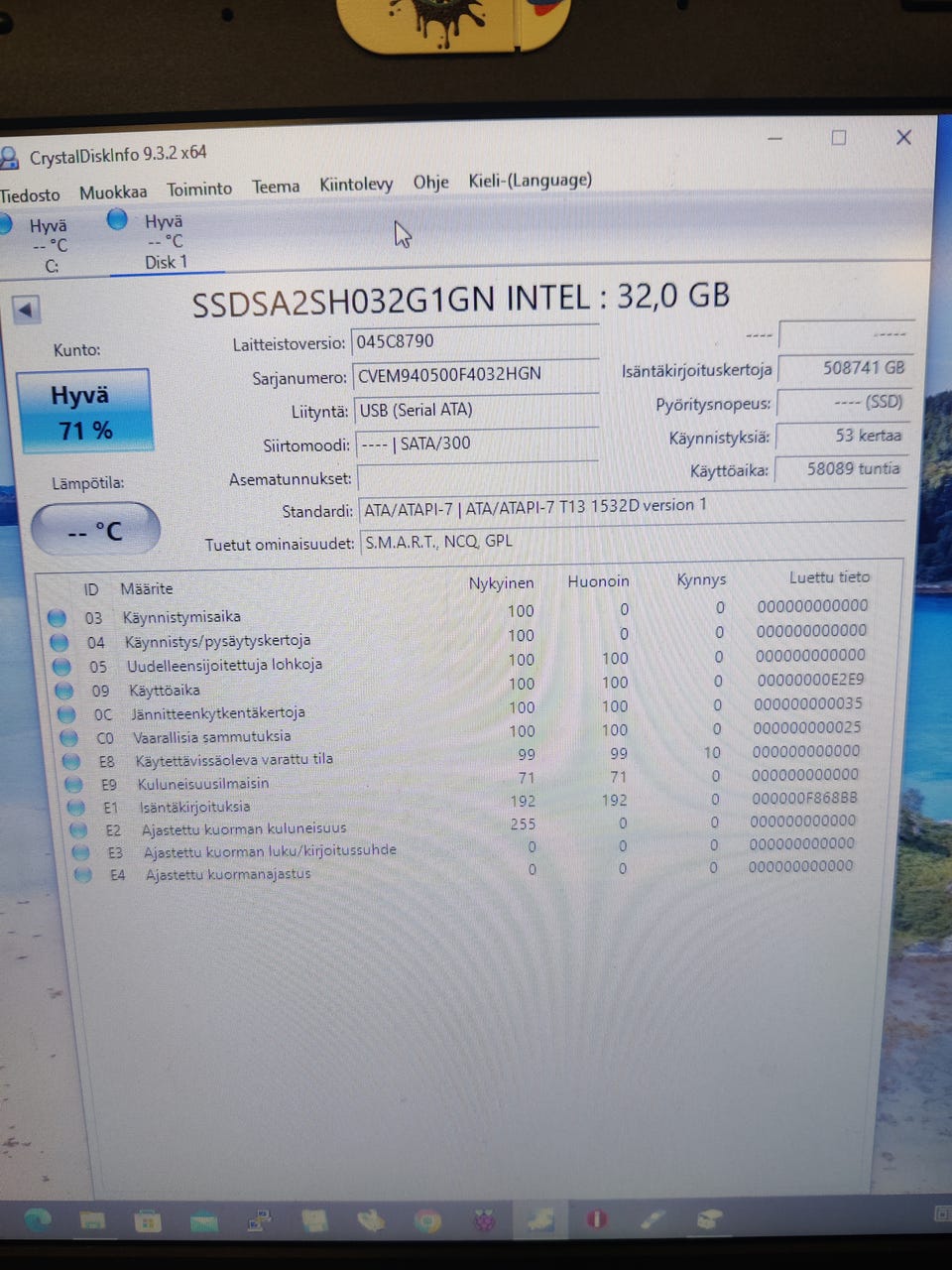Image resolution: width=952 pixels, height=1270 pixels.
Task: Click the -- °C temperature button
Action: coord(95,530)
